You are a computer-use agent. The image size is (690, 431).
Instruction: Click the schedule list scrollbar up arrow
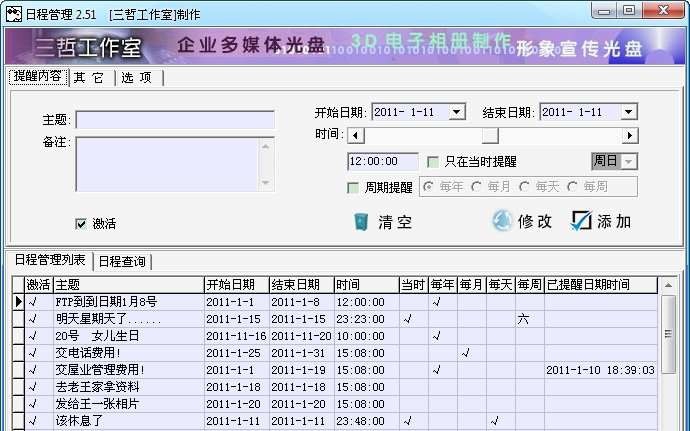click(x=668, y=285)
